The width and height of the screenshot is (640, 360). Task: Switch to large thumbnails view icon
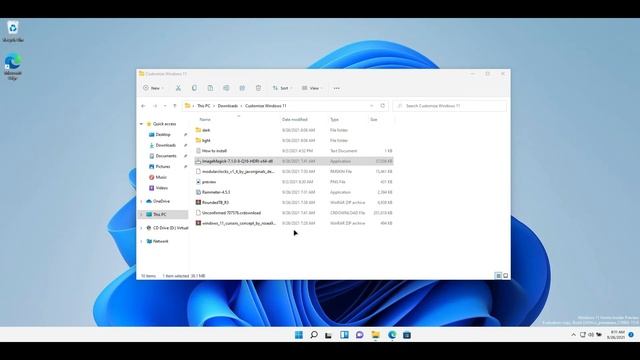click(506, 276)
